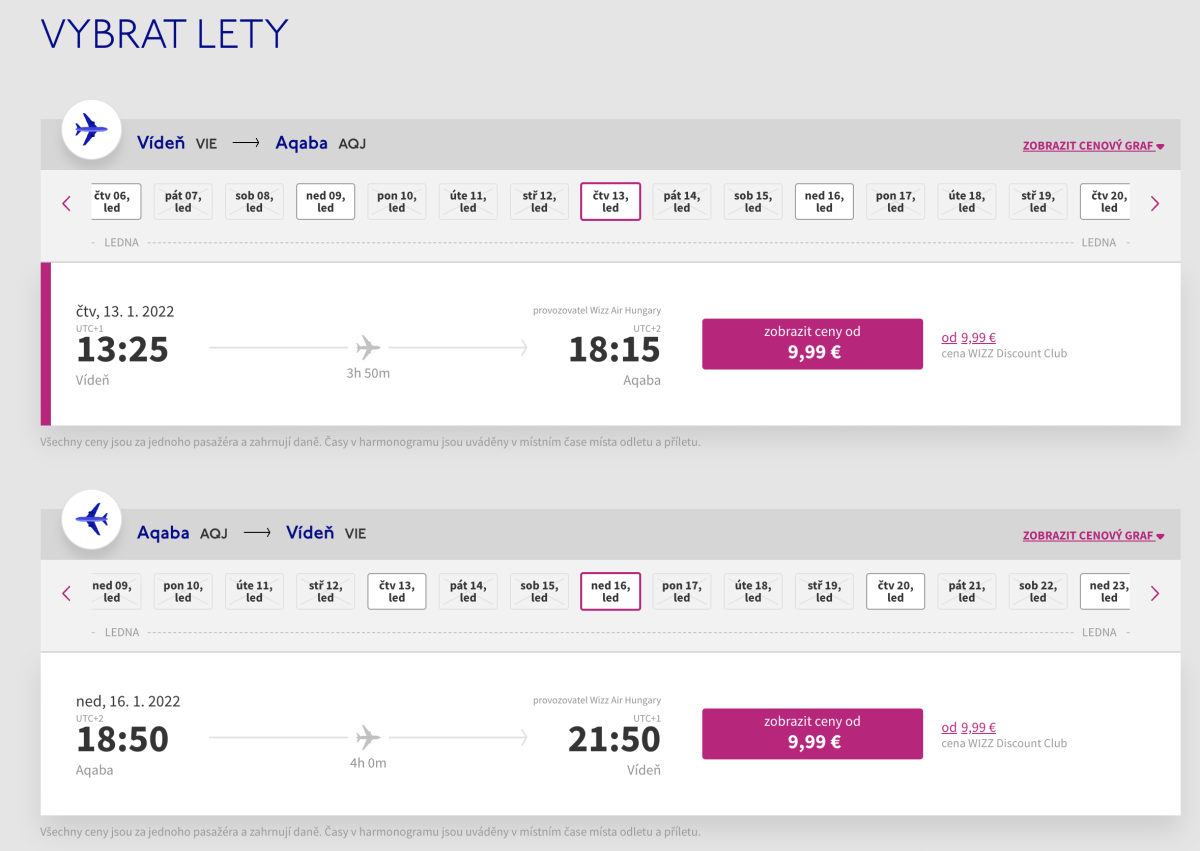
Task: Click the outbound Vídeň–Aqaba plane logo icon
Action: pos(91,129)
